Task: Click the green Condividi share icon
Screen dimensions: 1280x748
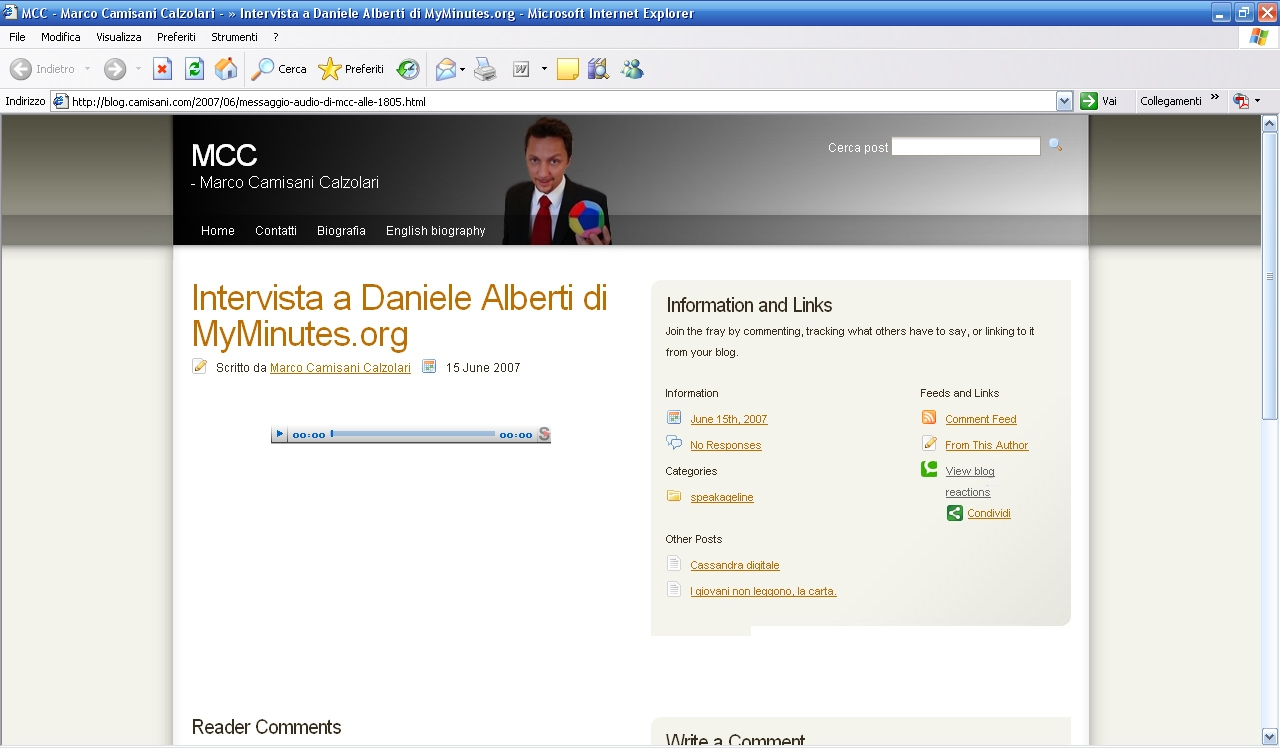Action: click(x=955, y=513)
